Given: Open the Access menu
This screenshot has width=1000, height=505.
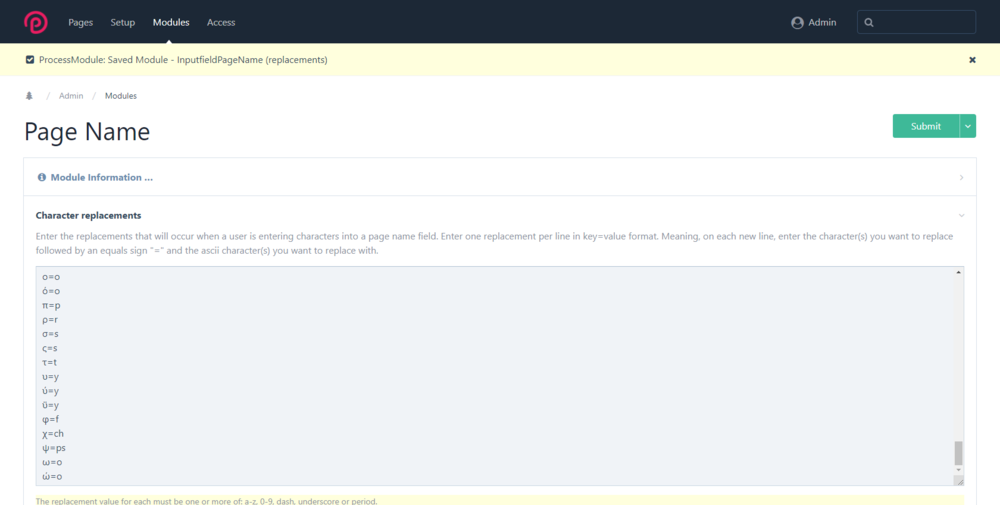Looking at the screenshot, I should point(221,22).
